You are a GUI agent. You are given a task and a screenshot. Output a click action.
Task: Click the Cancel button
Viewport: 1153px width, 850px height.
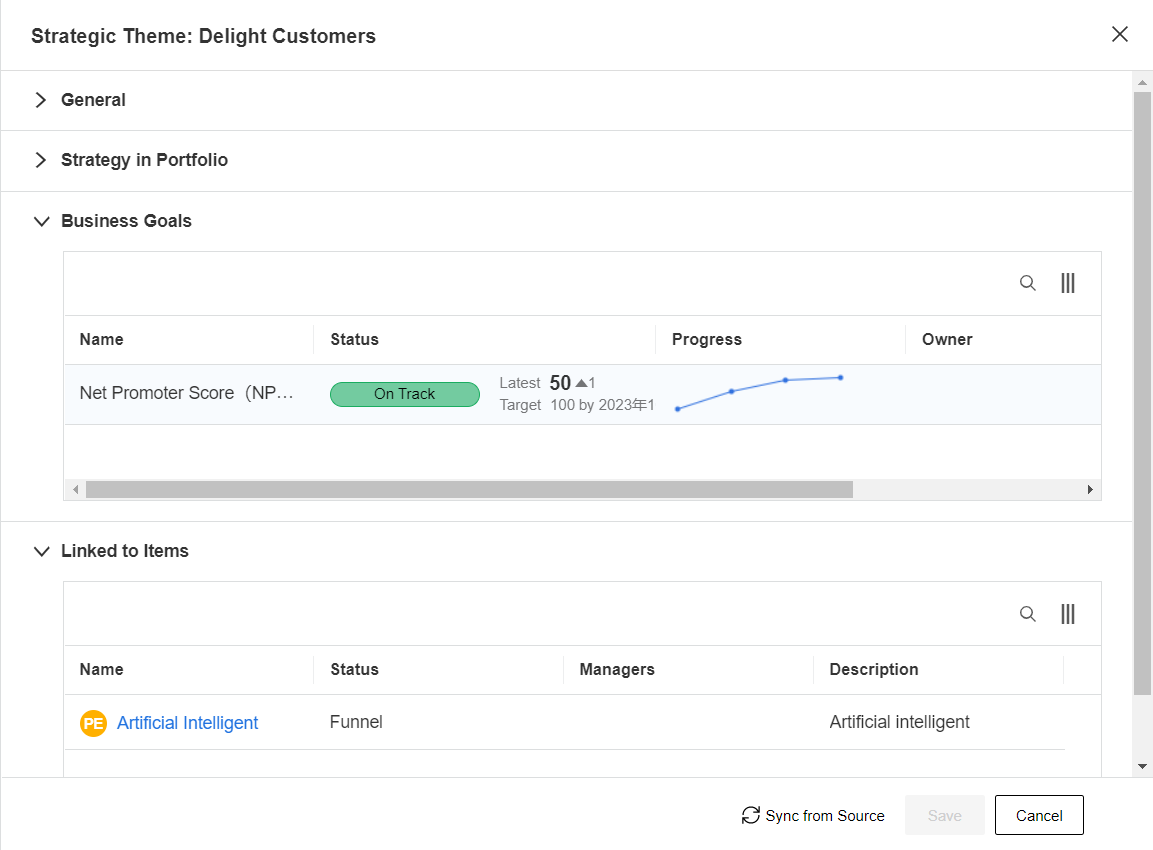(x=1038, y=816)
